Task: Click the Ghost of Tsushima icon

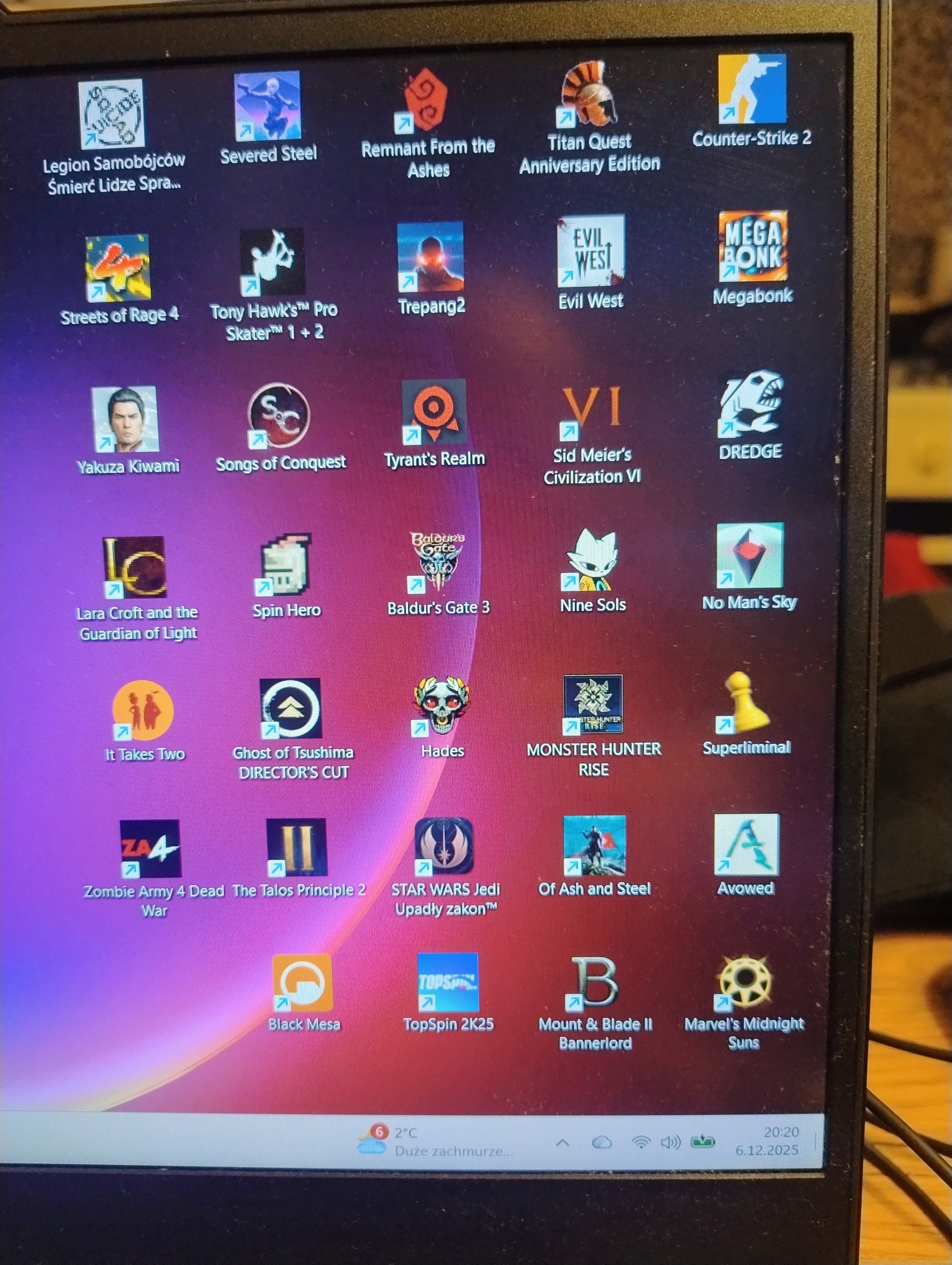Action: (290, 708)
